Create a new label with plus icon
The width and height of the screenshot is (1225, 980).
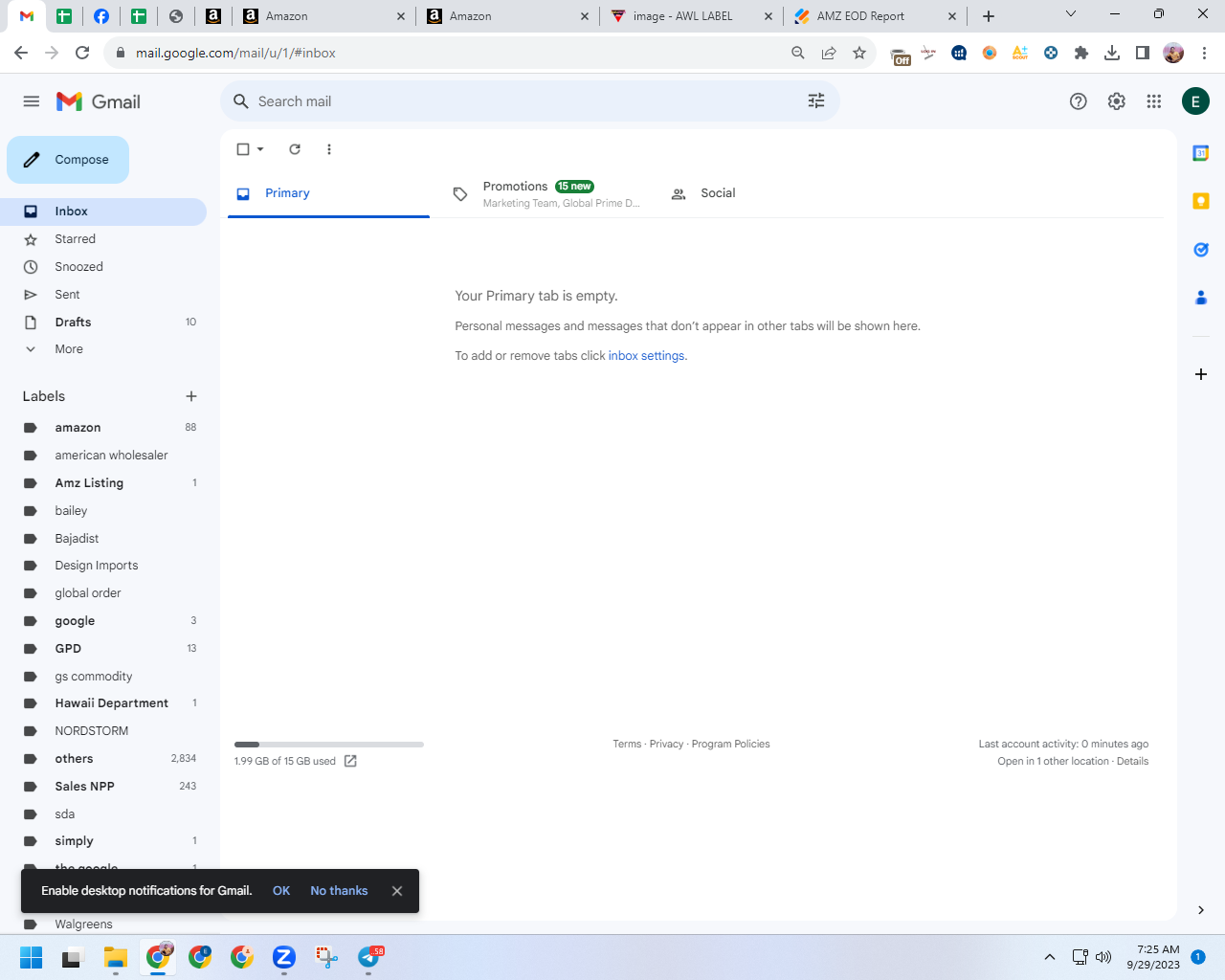pos(191,396)
